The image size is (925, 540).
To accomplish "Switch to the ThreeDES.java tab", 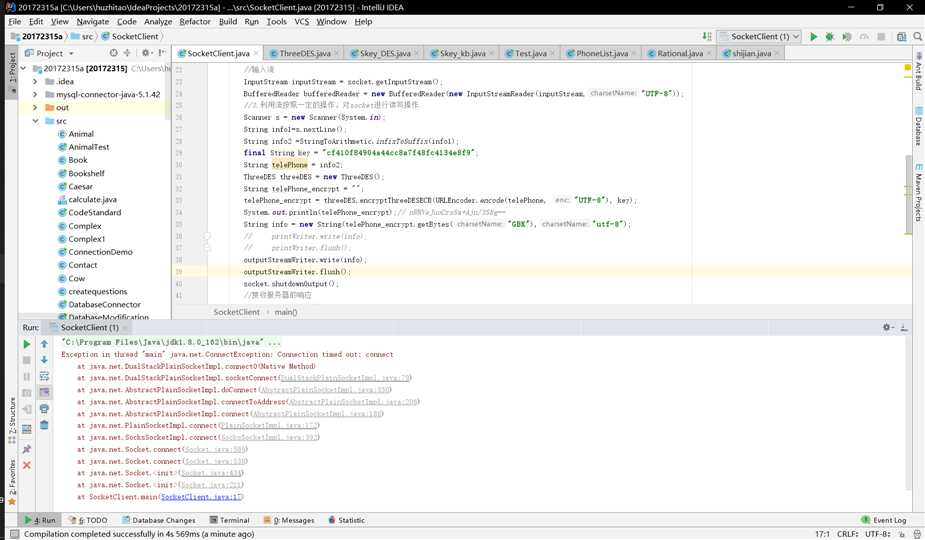I will pyautogui.click(x=304, y=53).
